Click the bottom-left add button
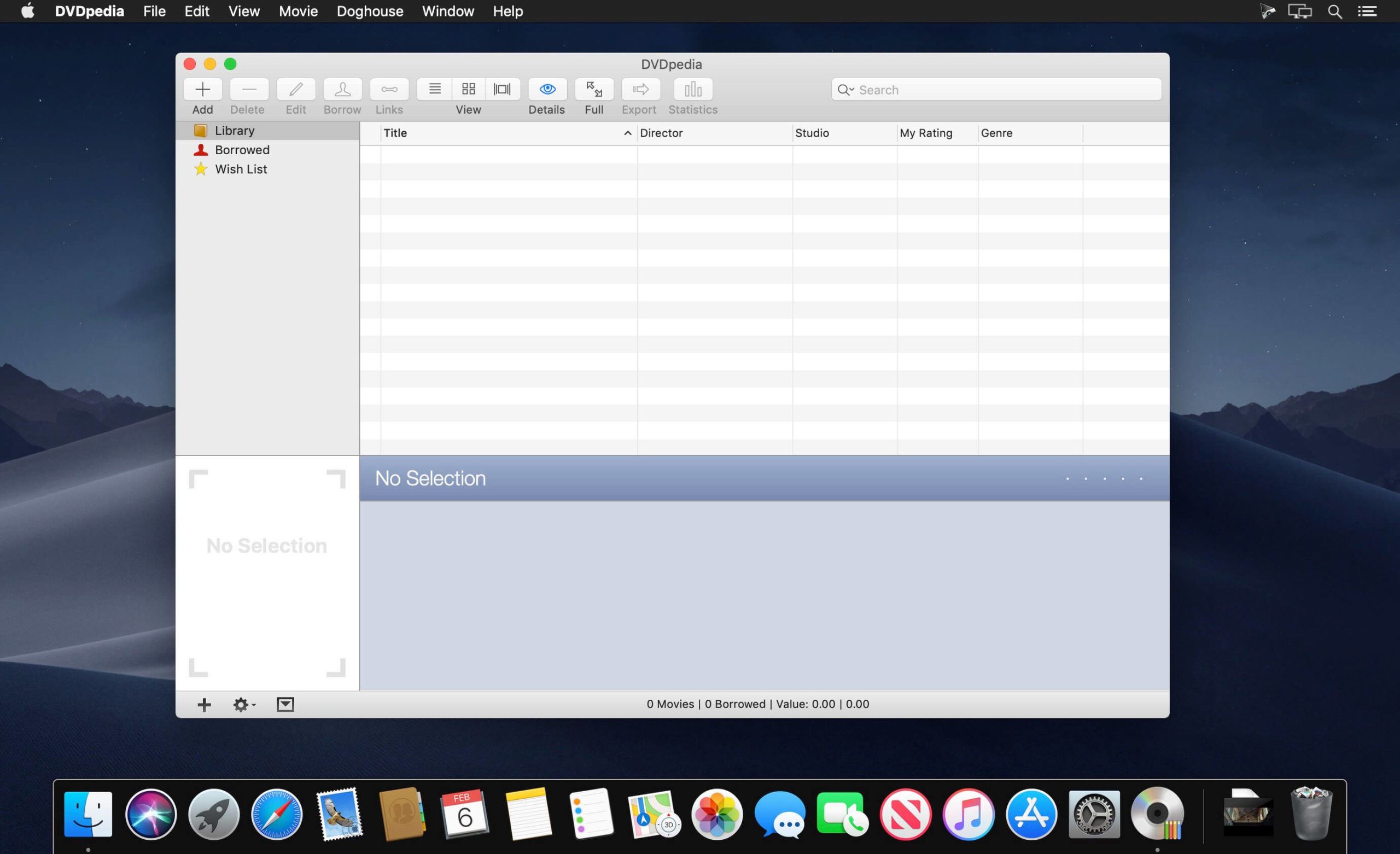Viewport: 1400px width, 854px height. click(204, 704)
